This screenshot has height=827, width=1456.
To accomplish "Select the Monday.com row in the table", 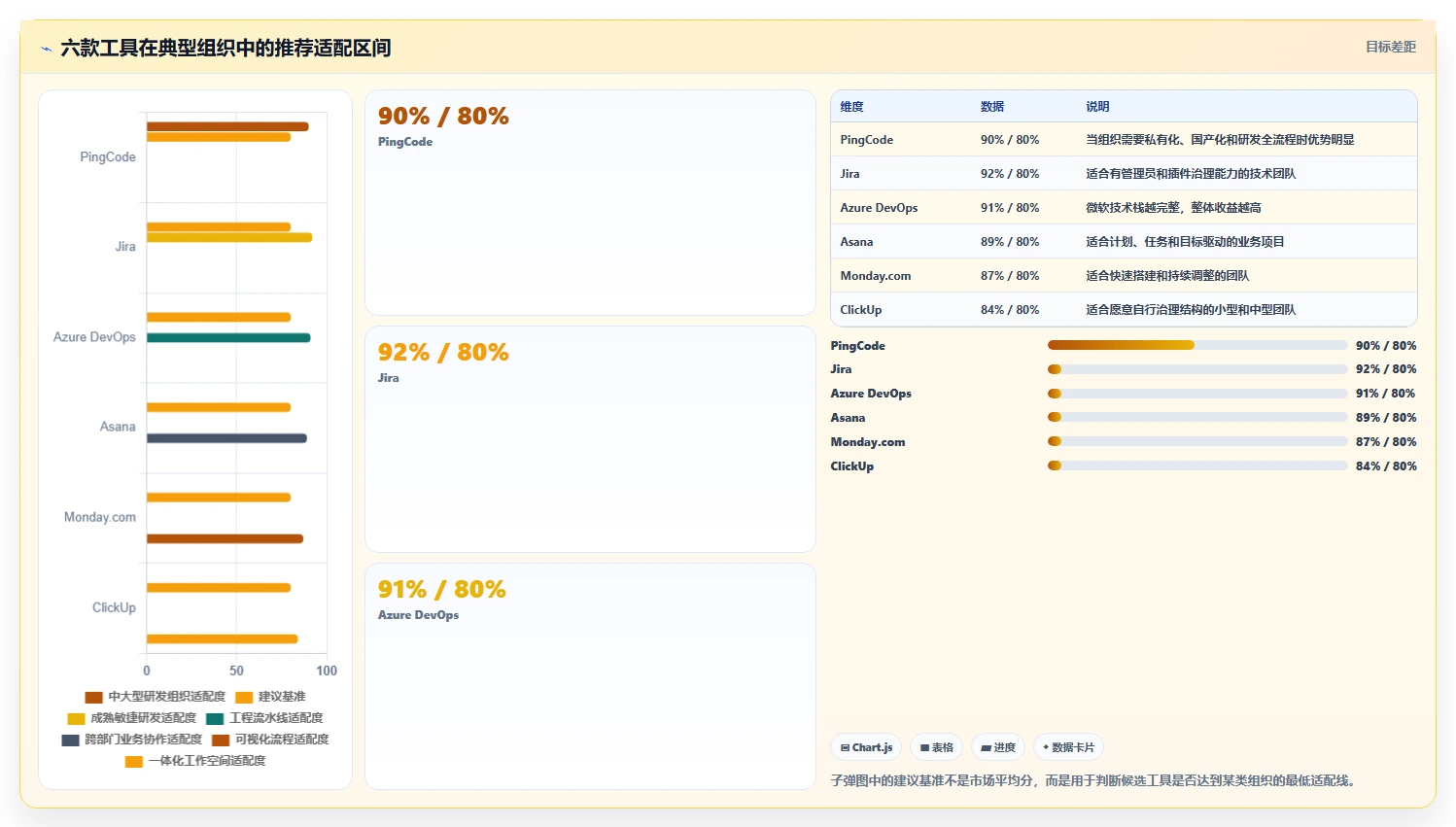I will point(1124,276).
